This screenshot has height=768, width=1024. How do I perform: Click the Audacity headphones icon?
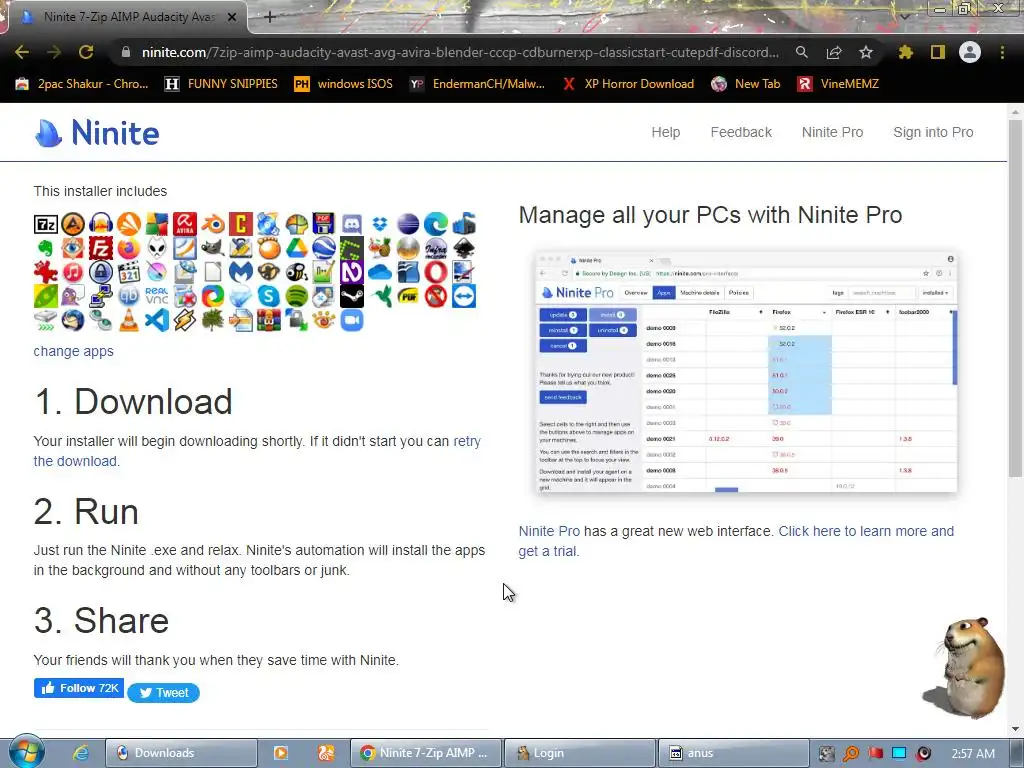[101, 224]
